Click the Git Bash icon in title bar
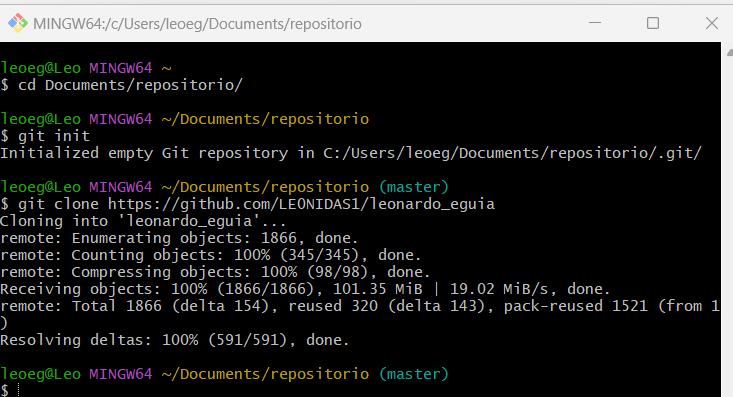This screenshot has width=733, height=397. pos(18,23)
